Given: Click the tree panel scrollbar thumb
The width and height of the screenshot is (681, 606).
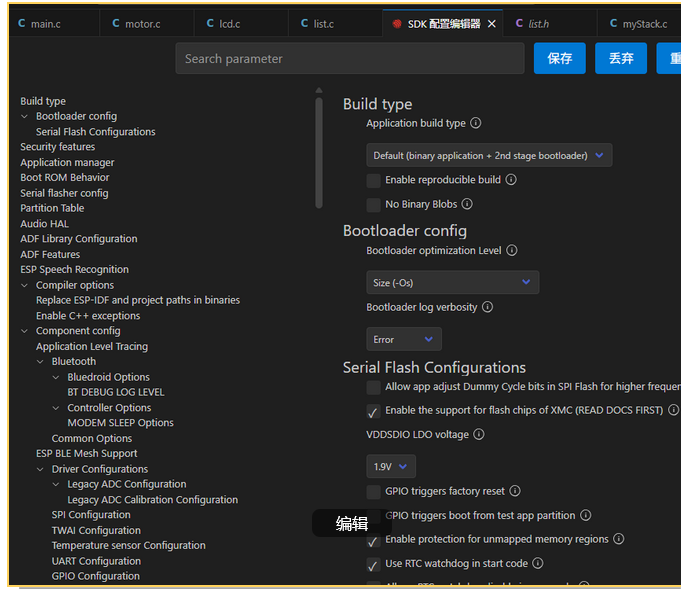Looking at the screenshot, I should 319,153.
